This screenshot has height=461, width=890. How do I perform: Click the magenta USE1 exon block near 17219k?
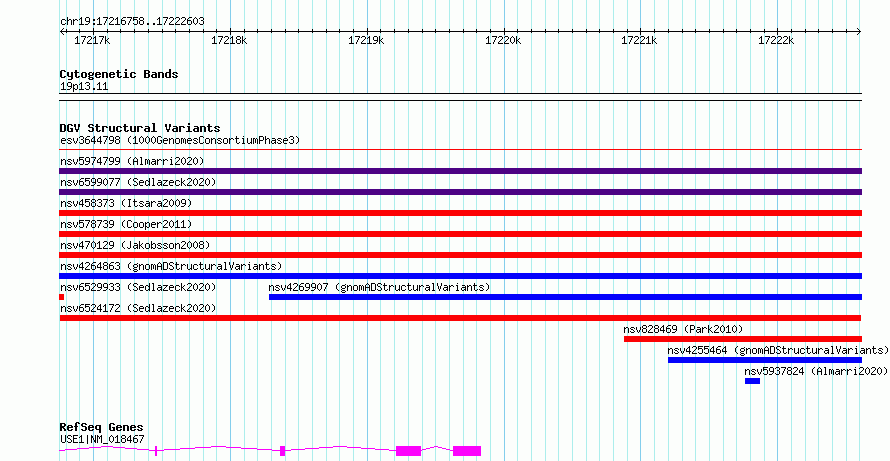click(x=409, y=451)
